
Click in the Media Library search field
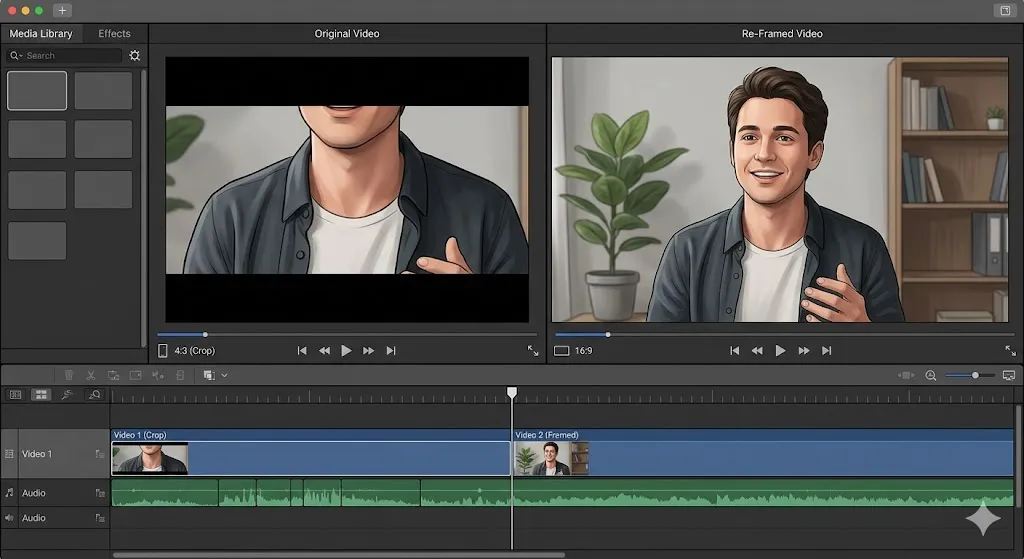[x=64, y=56]
